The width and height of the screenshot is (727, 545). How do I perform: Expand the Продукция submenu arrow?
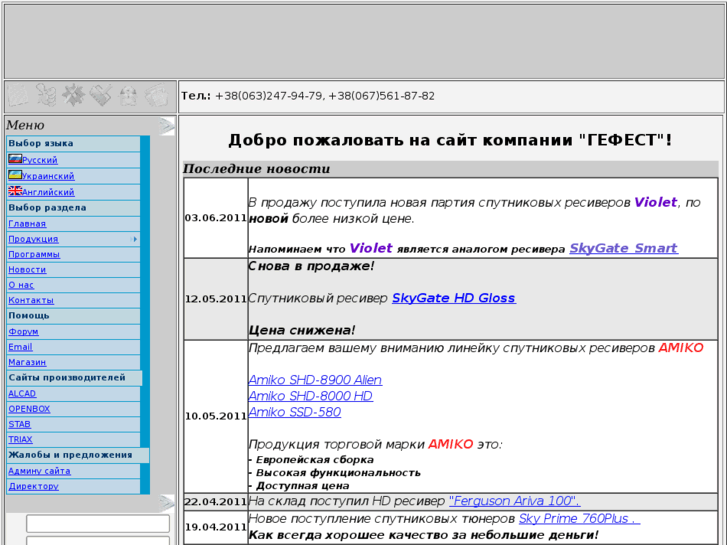coord(135,239)
